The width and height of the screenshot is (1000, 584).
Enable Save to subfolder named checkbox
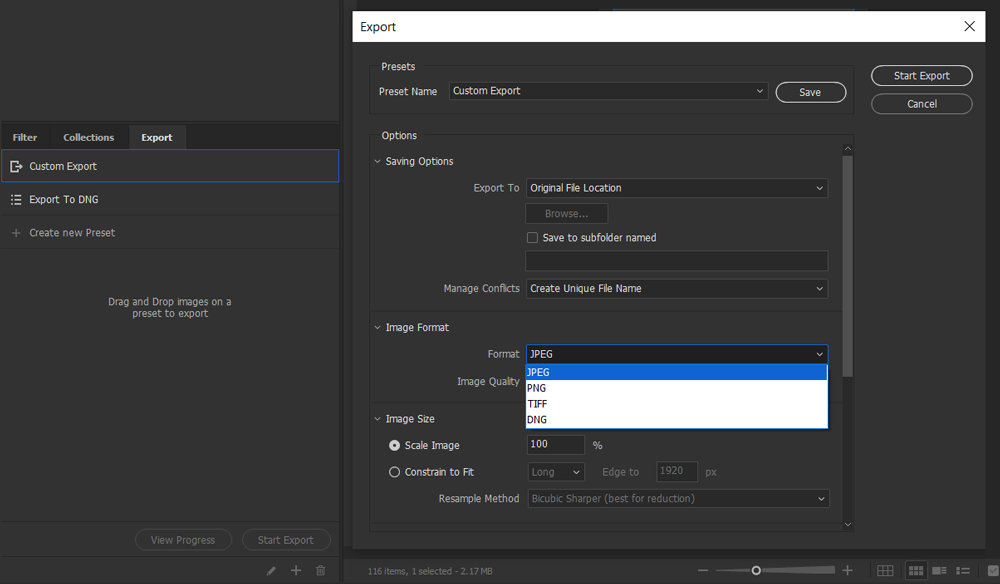coord(533,238)
